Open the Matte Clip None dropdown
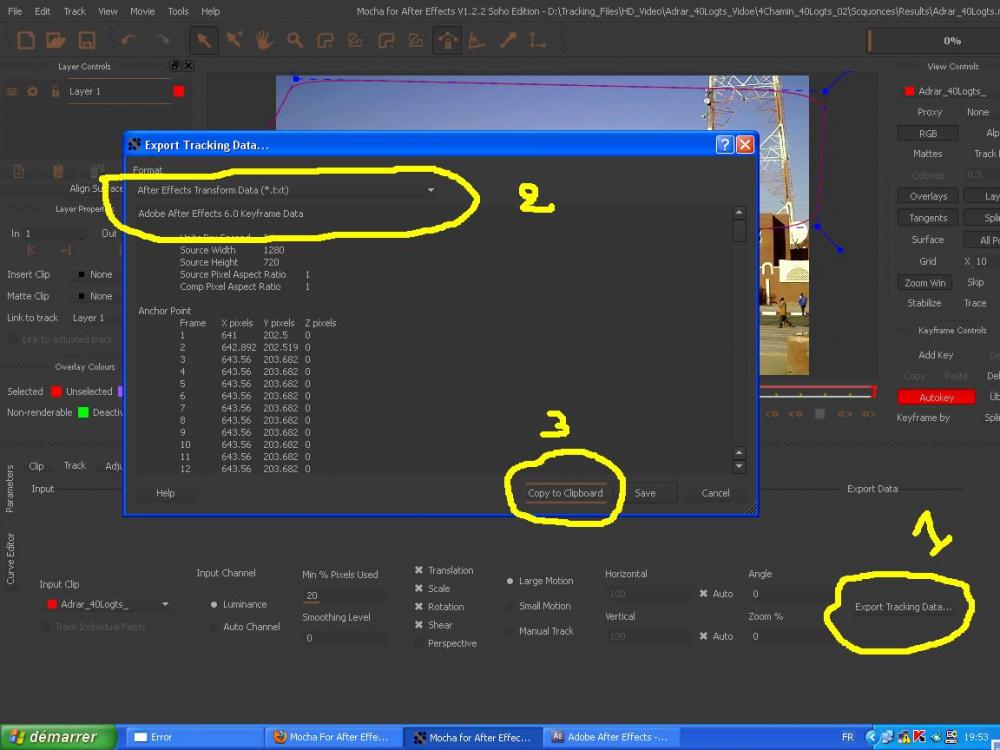Image resolution: width=1000 pixels, height=750 pixels. coord(99,296)
